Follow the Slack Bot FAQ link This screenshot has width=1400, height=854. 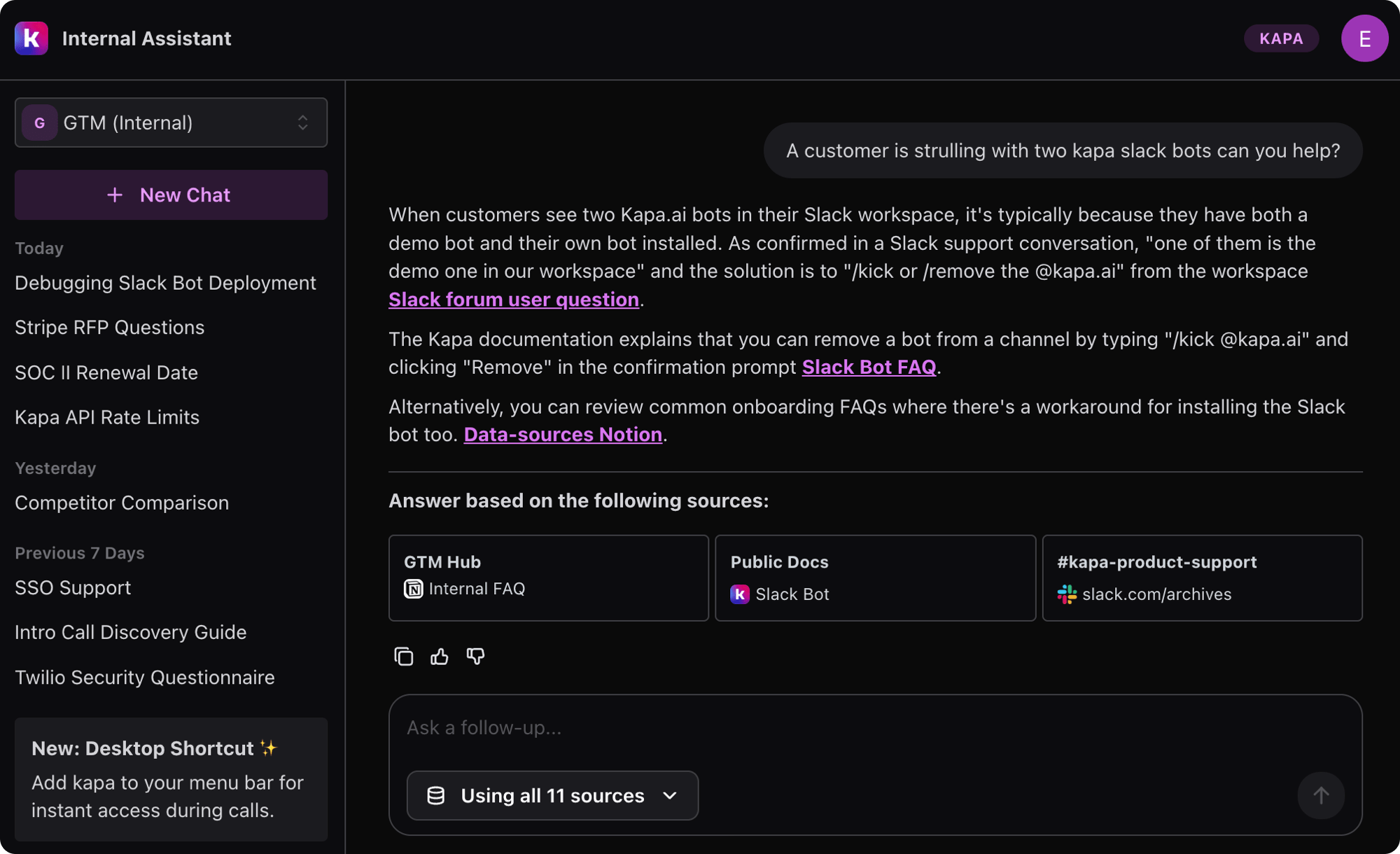(869, 367)
